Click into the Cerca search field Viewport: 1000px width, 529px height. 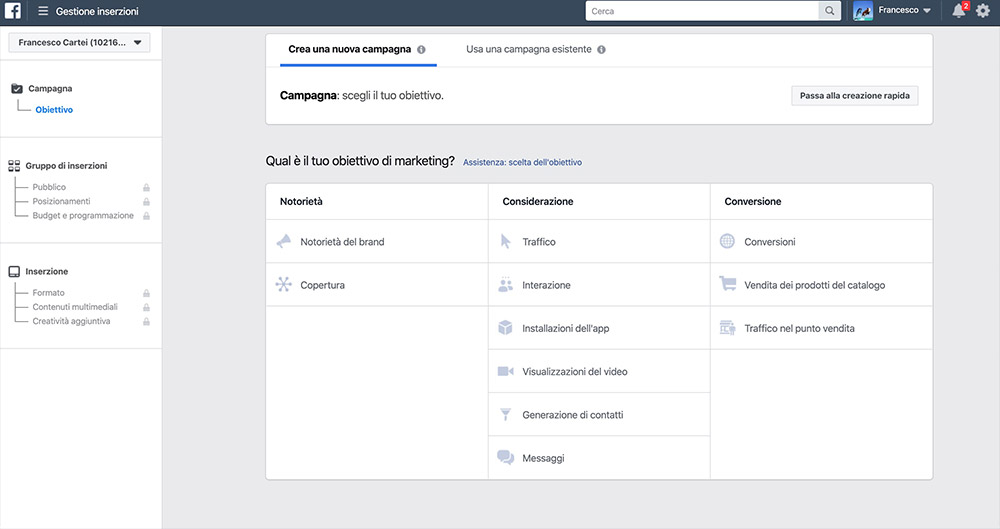(702, 11)
